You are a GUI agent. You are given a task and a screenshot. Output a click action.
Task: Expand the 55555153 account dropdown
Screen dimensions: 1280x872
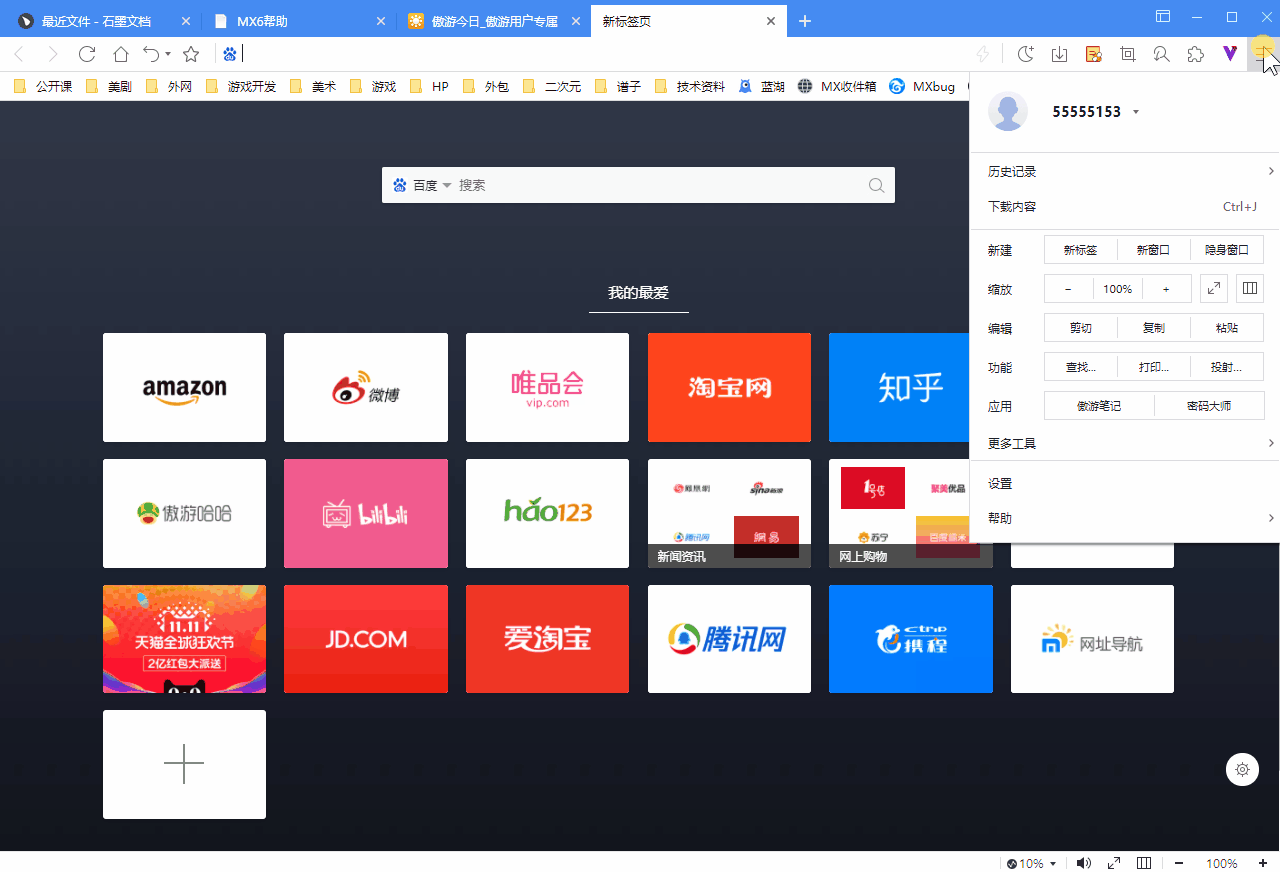1135,112
